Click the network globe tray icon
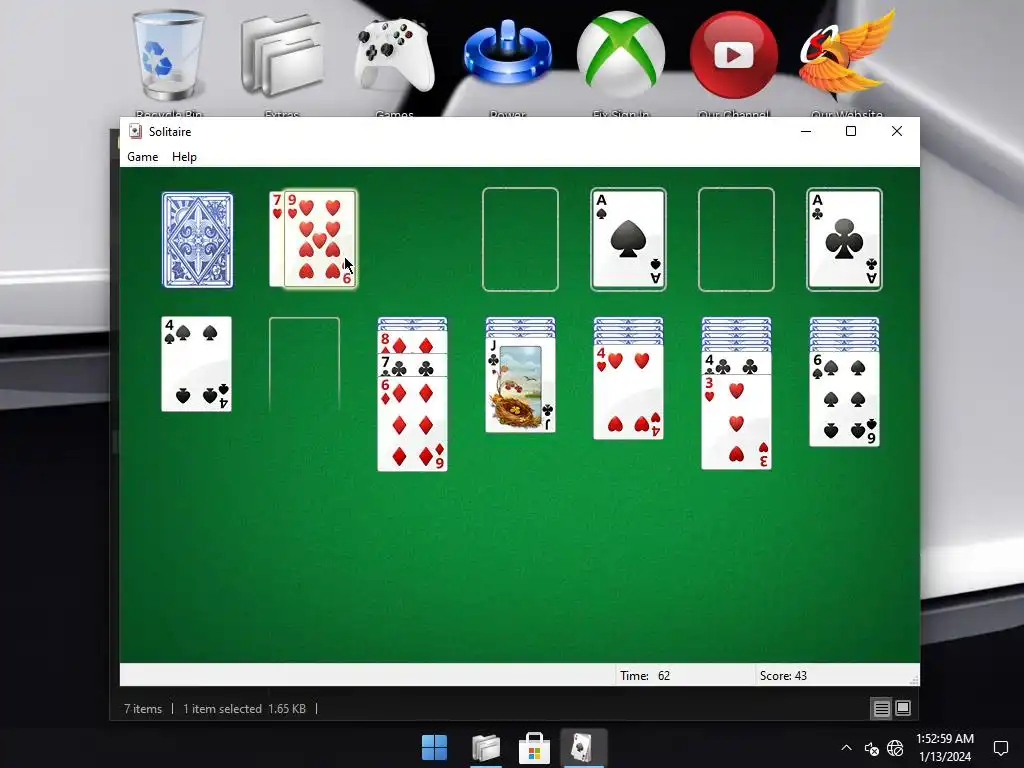This screenshot has height=768, width=1024. pos(895,748)
